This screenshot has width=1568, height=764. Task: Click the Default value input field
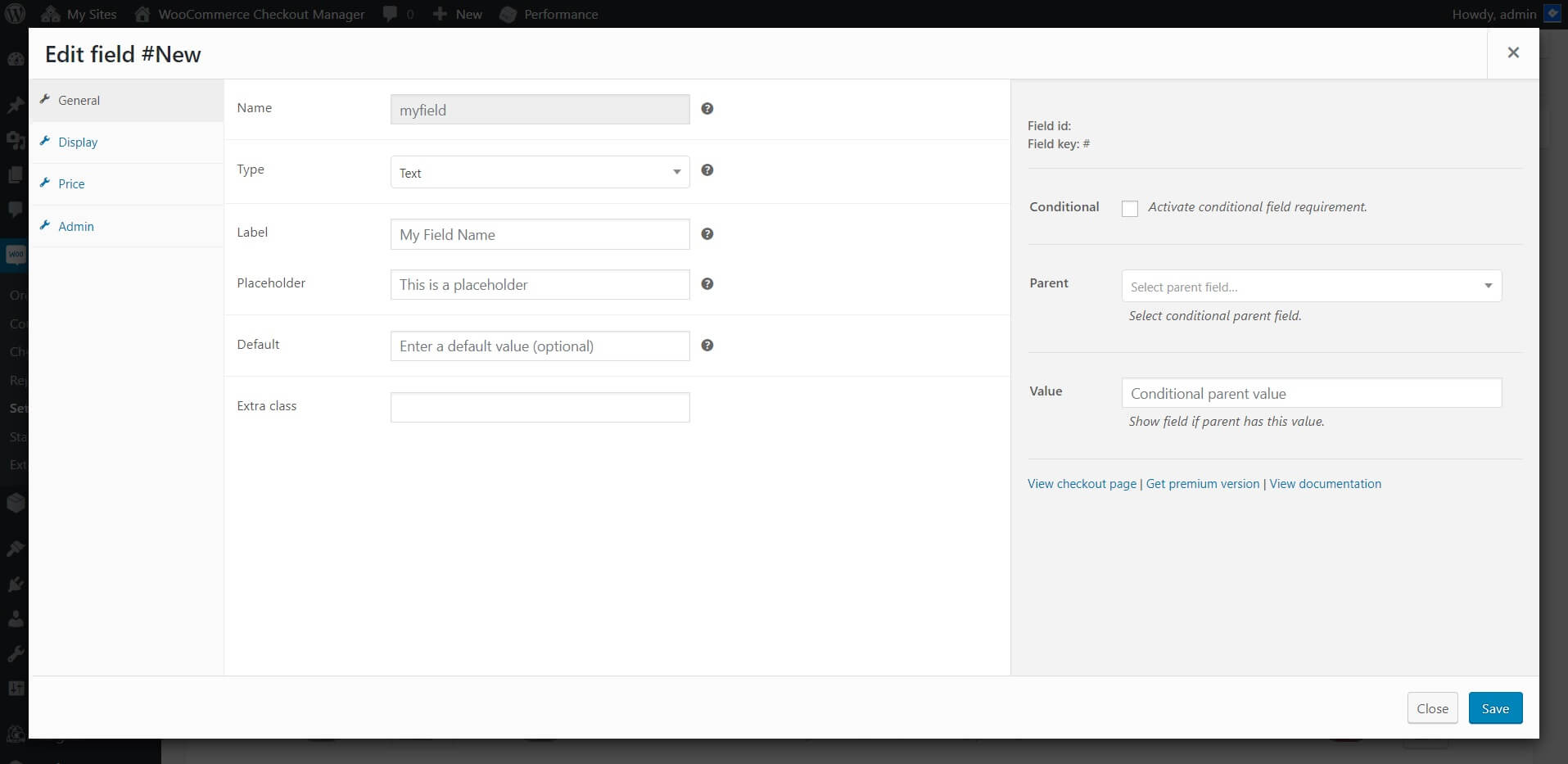pyautogui.click(x=540, y=346)
